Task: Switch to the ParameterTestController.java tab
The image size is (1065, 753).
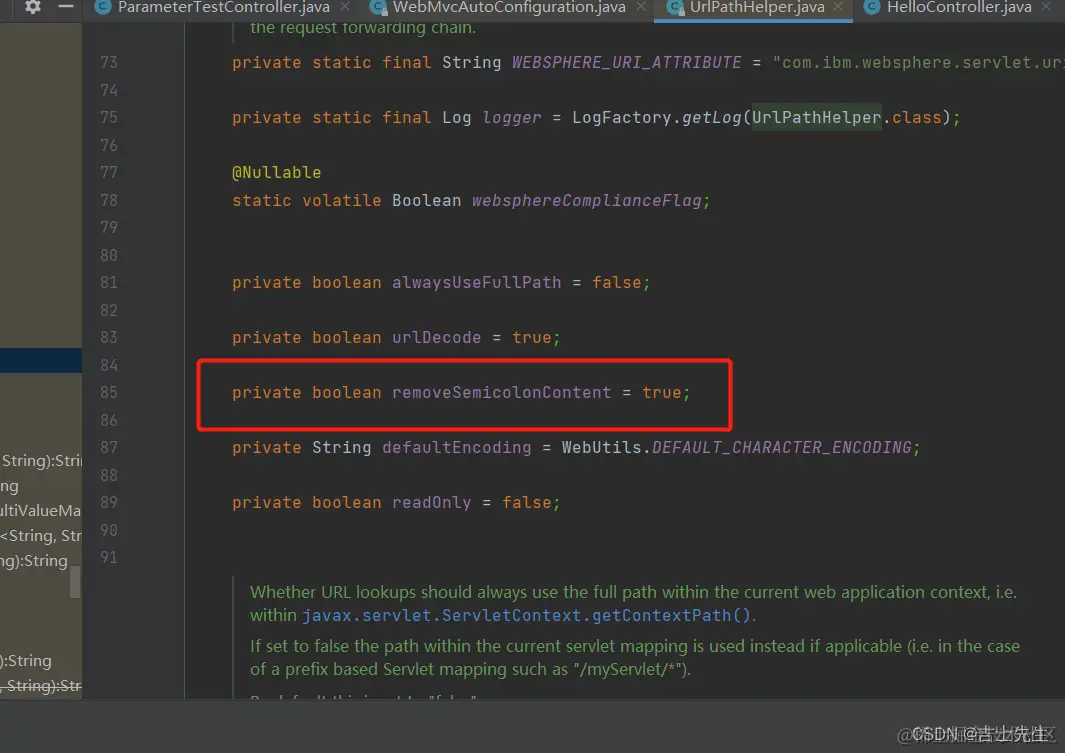Action: 223,7
